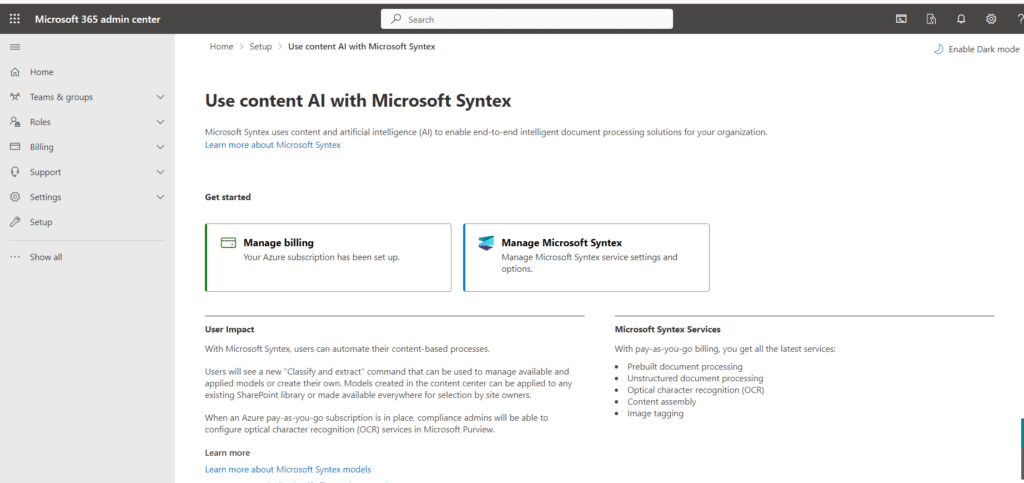Open the app launcher waffle icon

(14, 19)
